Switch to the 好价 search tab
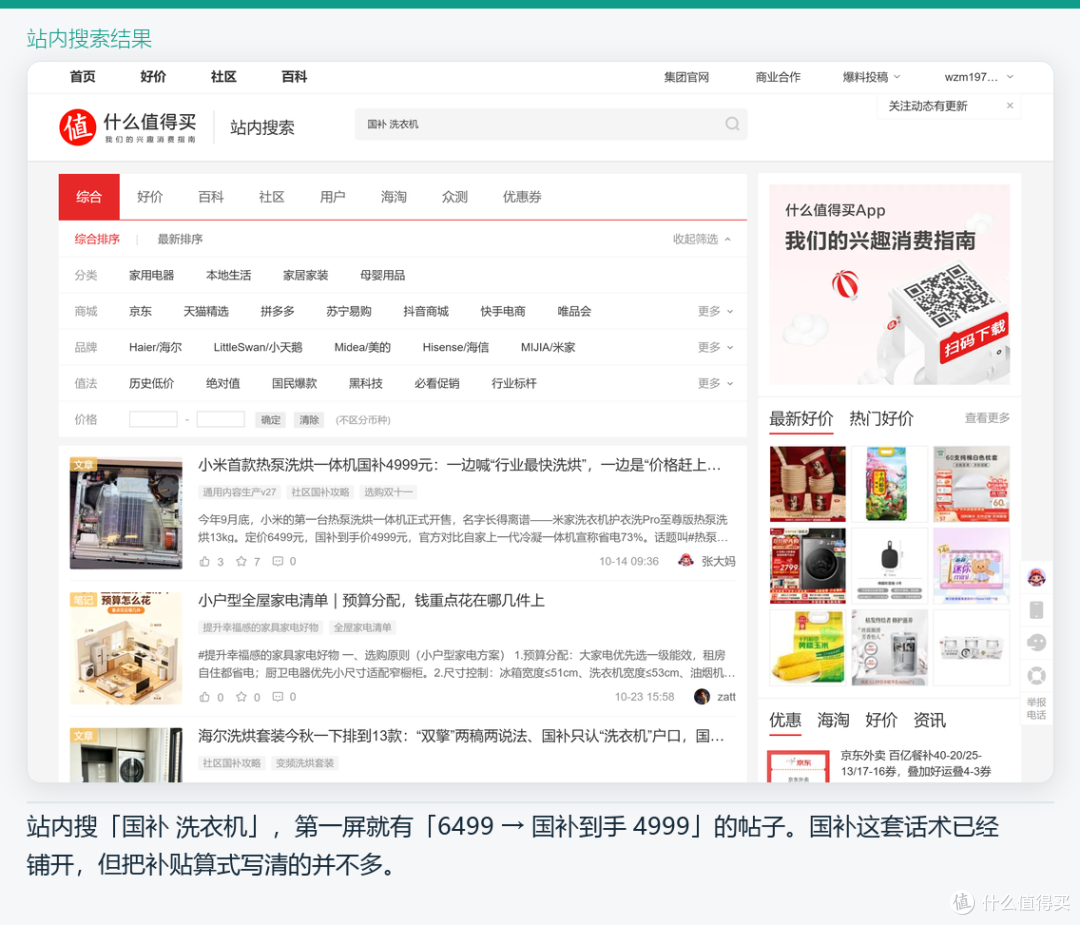 pyautogui.click(x=149, y=197)
